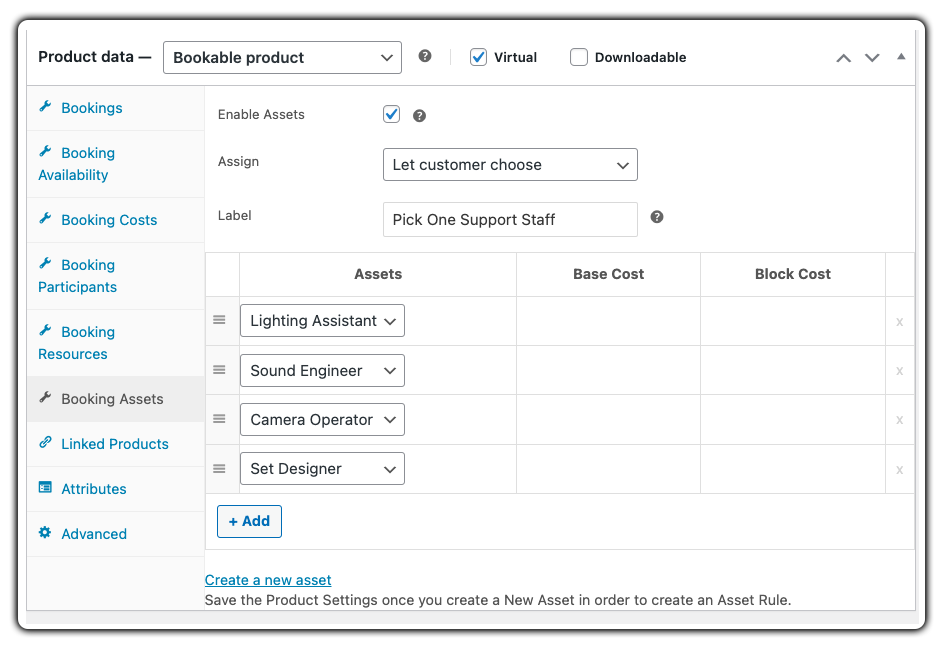943x648 pixels.
Task: Click the help icon next to Label field
Action: (x=657, y=217)
